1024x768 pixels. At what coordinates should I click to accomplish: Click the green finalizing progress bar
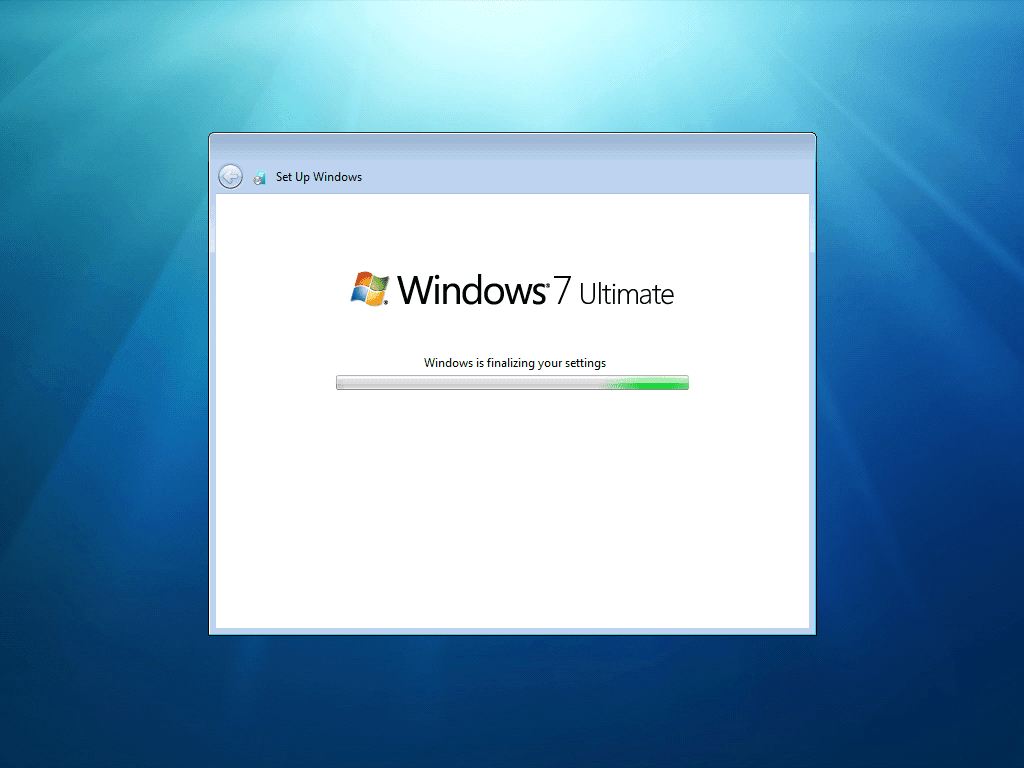pos(512,383)
